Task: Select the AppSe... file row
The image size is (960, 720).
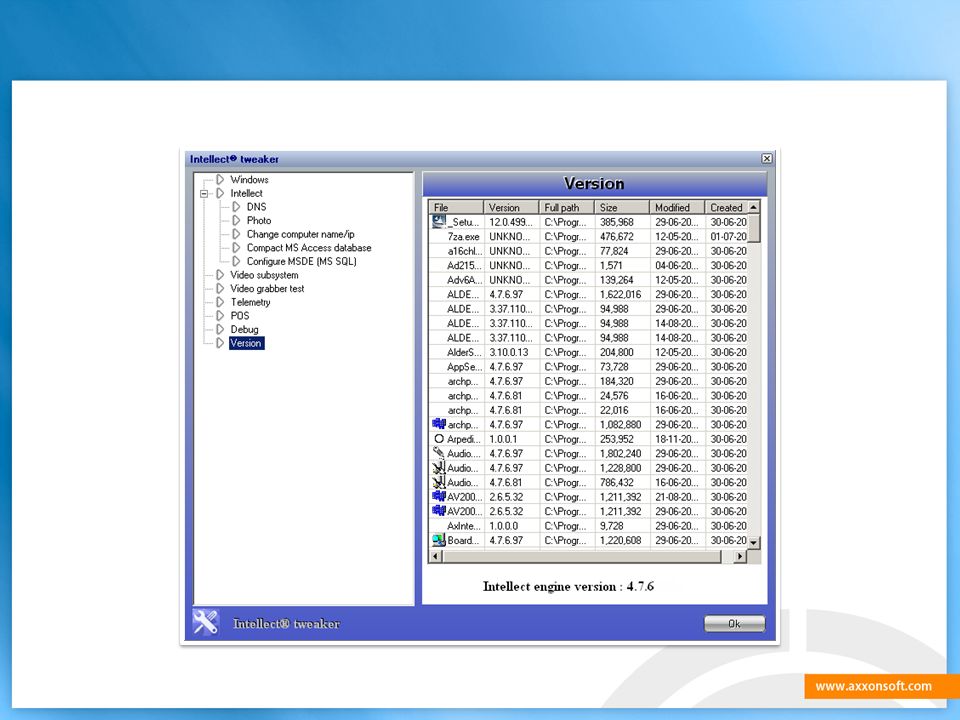Action: point(588,367)
